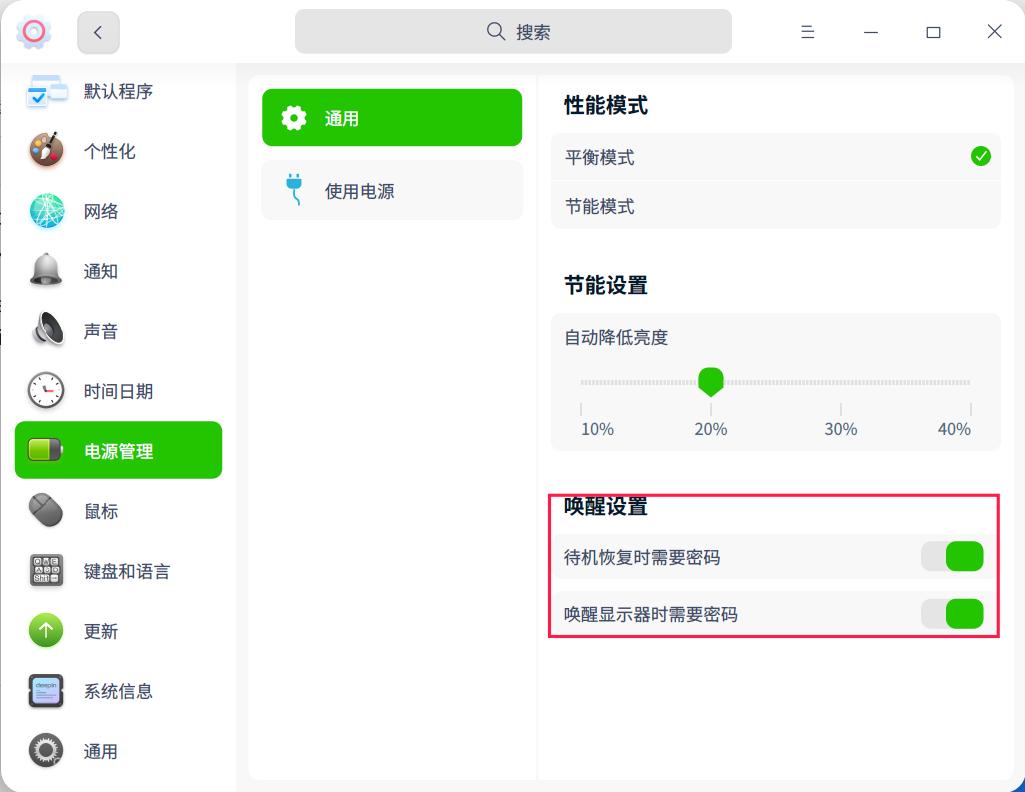
Task: Select the 系统信息 icon
Action: click(x=44, y=691)
